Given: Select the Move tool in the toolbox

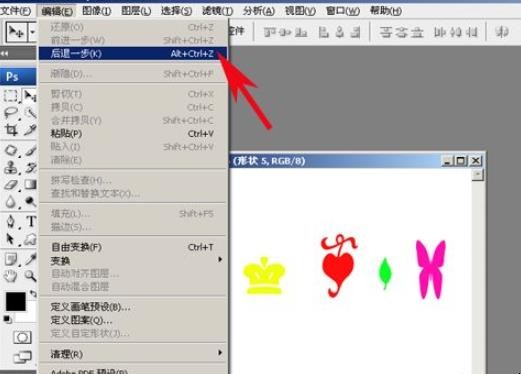Looking at the screenshot, I should point(30,96).
